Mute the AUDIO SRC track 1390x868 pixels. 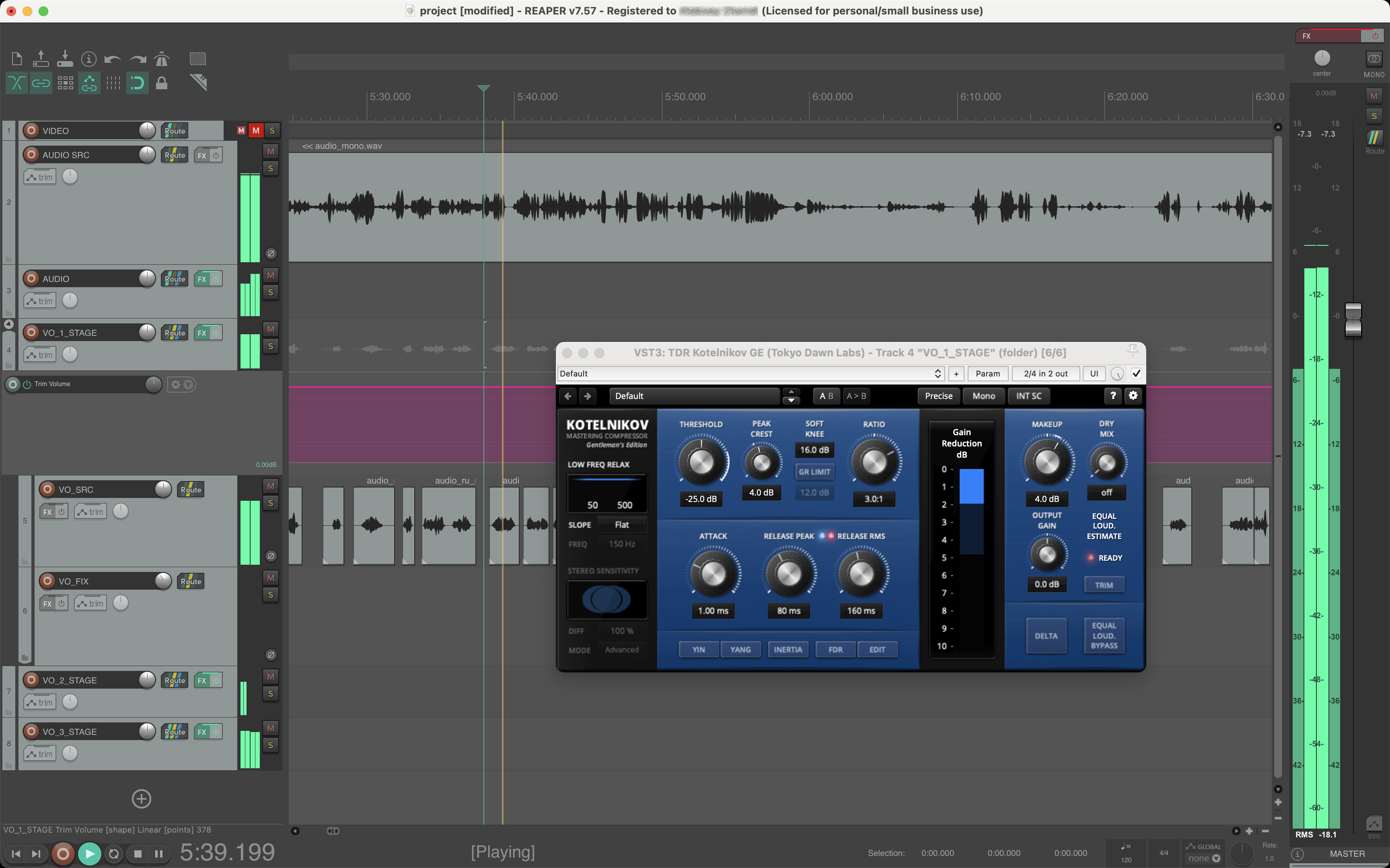click(270, 151)
